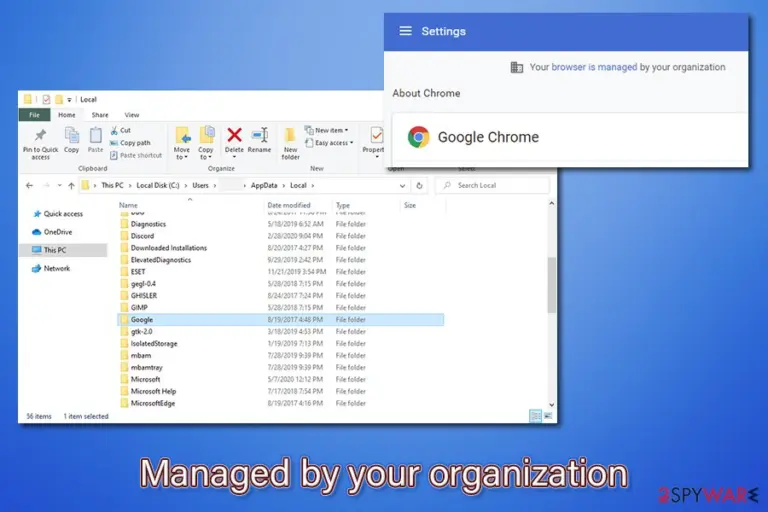Open the Easy access dropdown
This screenshot has height=512, width=768.
point(329,143)
